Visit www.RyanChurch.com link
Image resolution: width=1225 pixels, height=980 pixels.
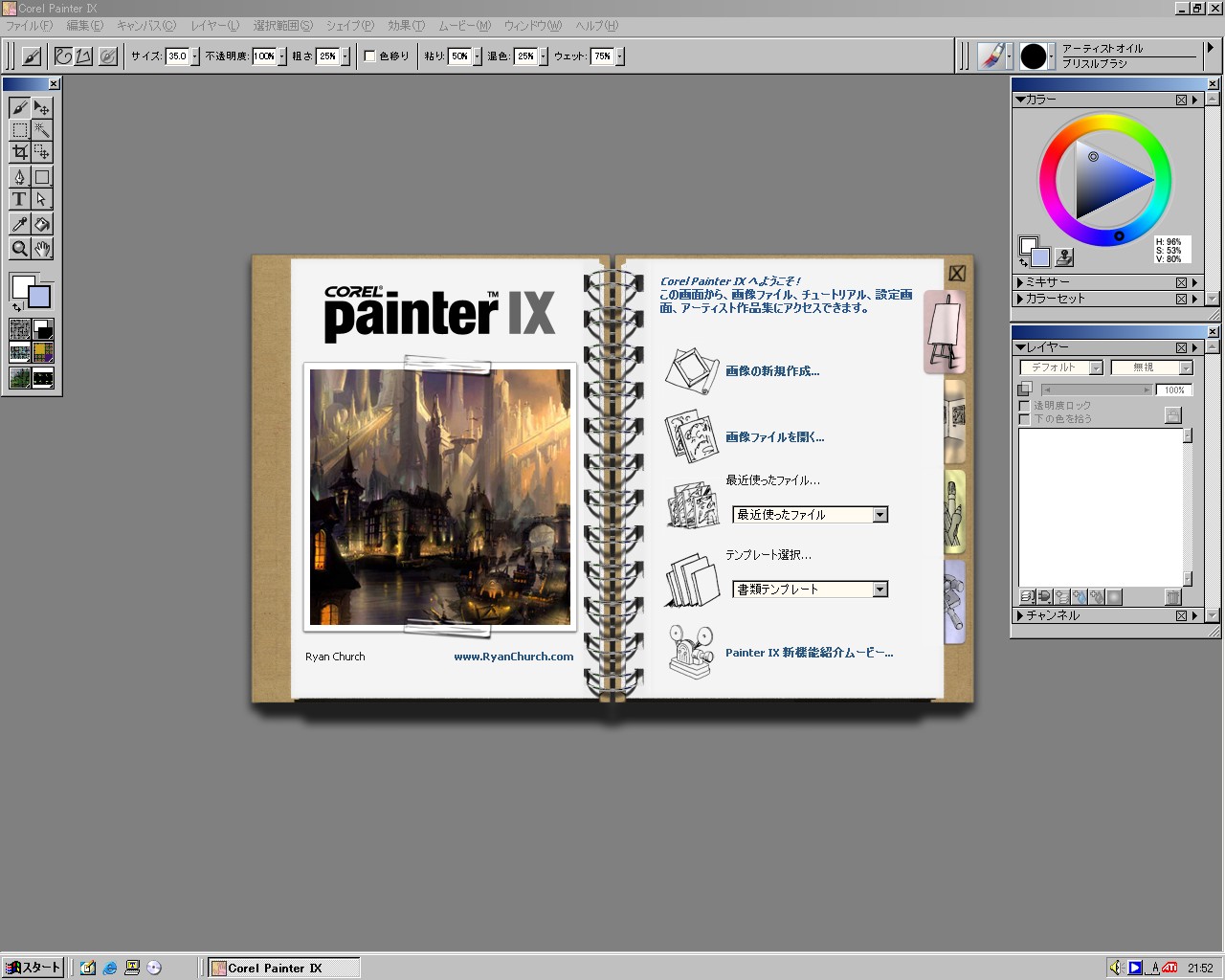[x=514, y=657]
